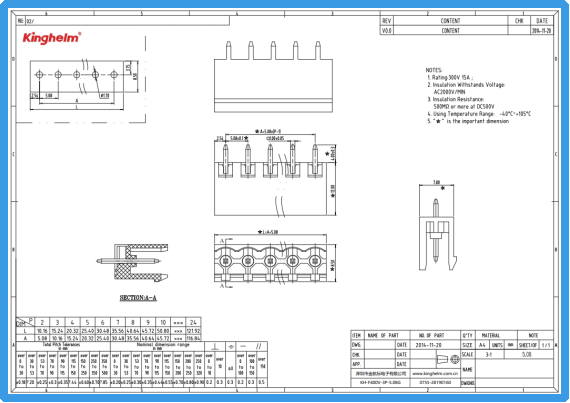
Task: Click the KH-F600V part number cell
Action: (381, 382)
